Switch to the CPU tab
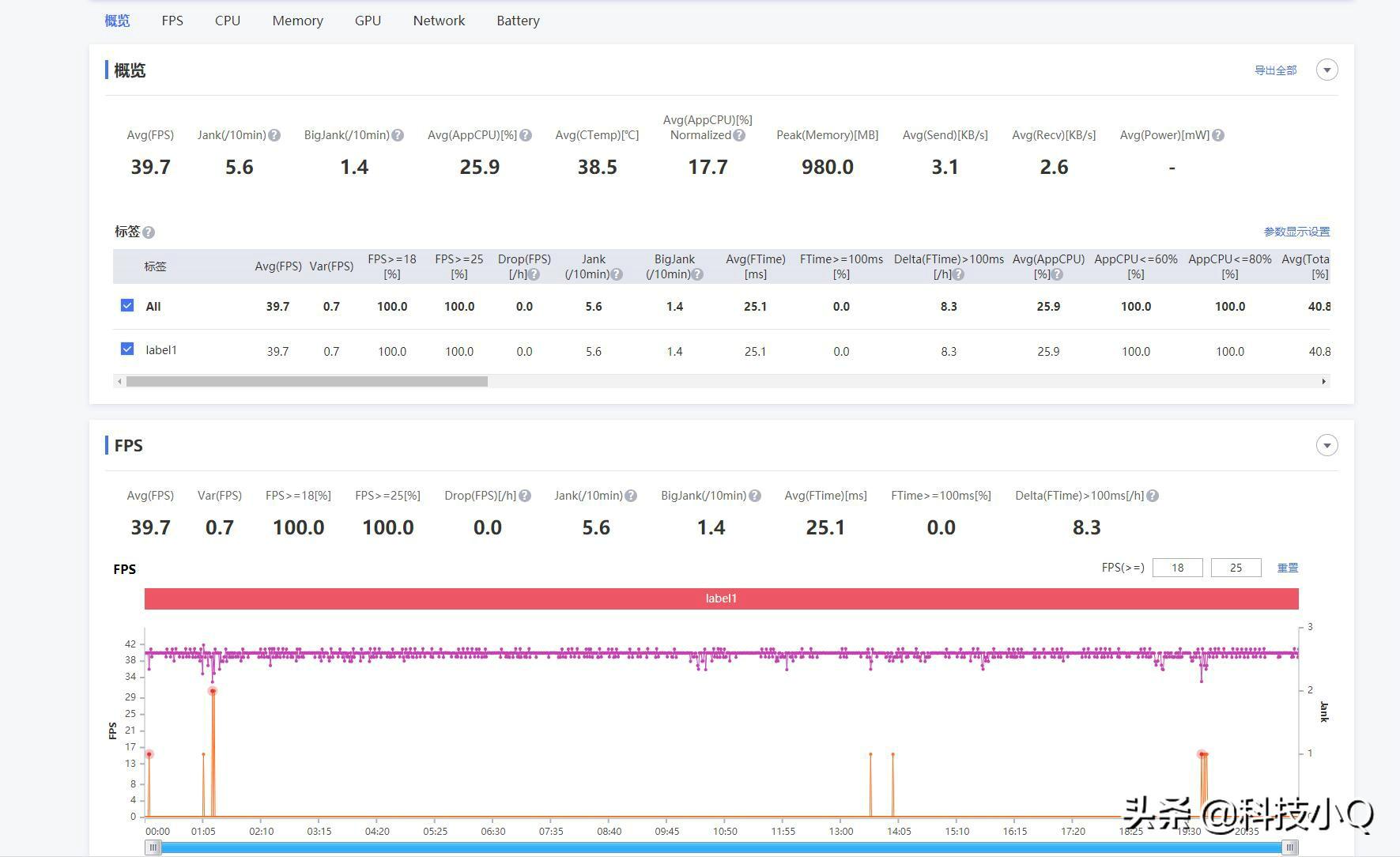Image resolution: width=1400 pixels, height=857 pixels. [228, 21]
